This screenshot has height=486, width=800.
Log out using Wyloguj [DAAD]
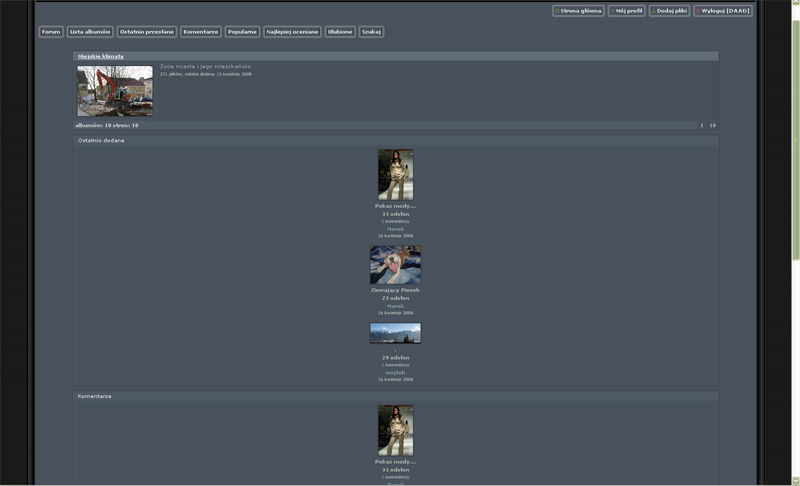pos(722,11)
